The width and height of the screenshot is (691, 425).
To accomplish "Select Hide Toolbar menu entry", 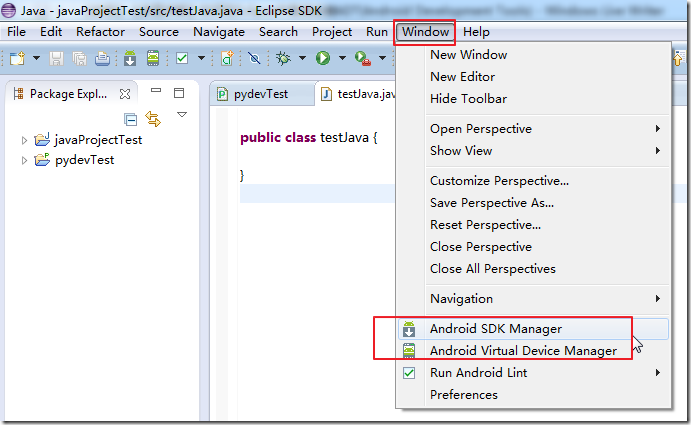I will tap(534, 99).
